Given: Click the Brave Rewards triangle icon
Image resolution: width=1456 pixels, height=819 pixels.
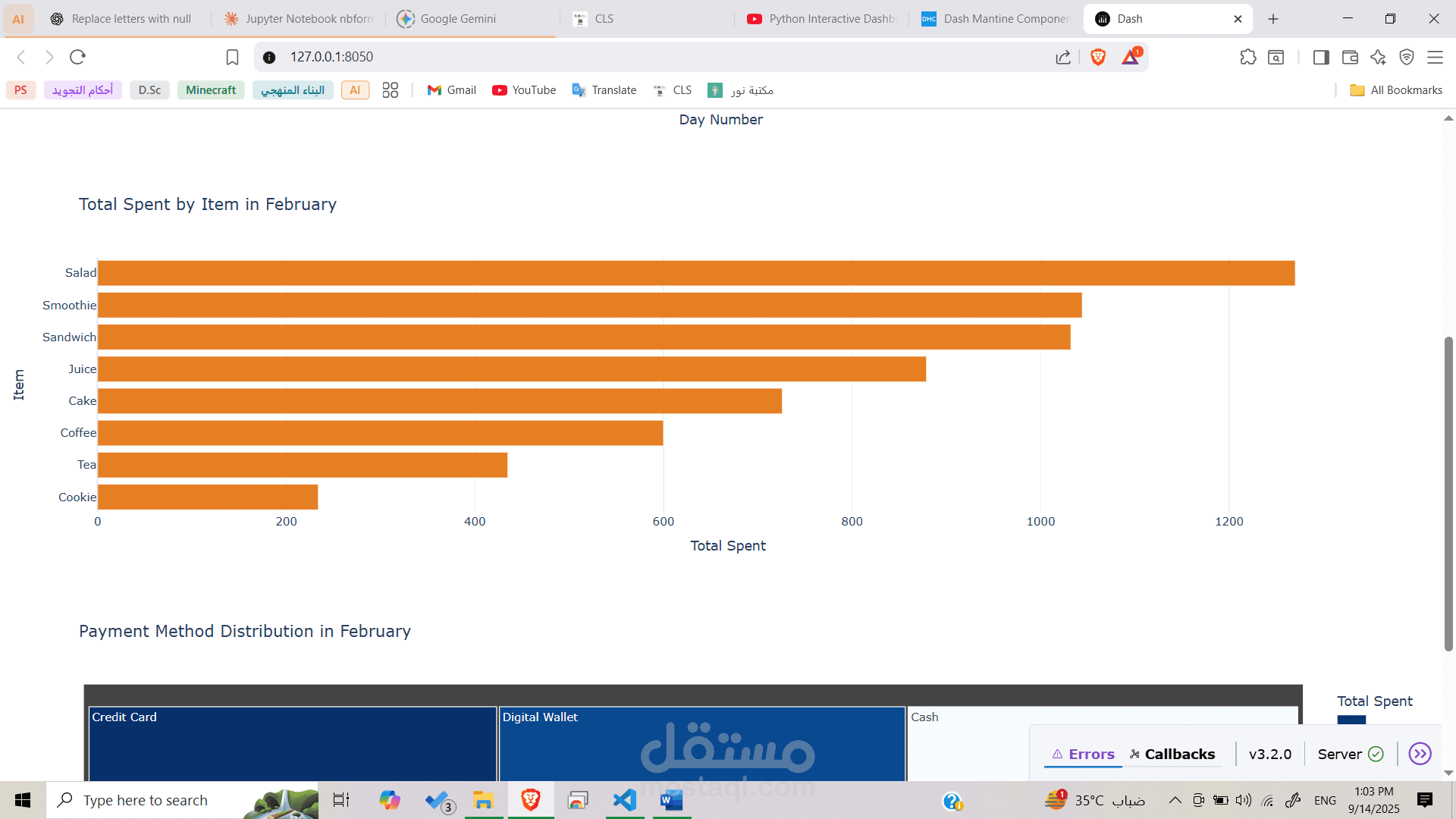Looking at the screenshot, I should tap(1130, 57).
